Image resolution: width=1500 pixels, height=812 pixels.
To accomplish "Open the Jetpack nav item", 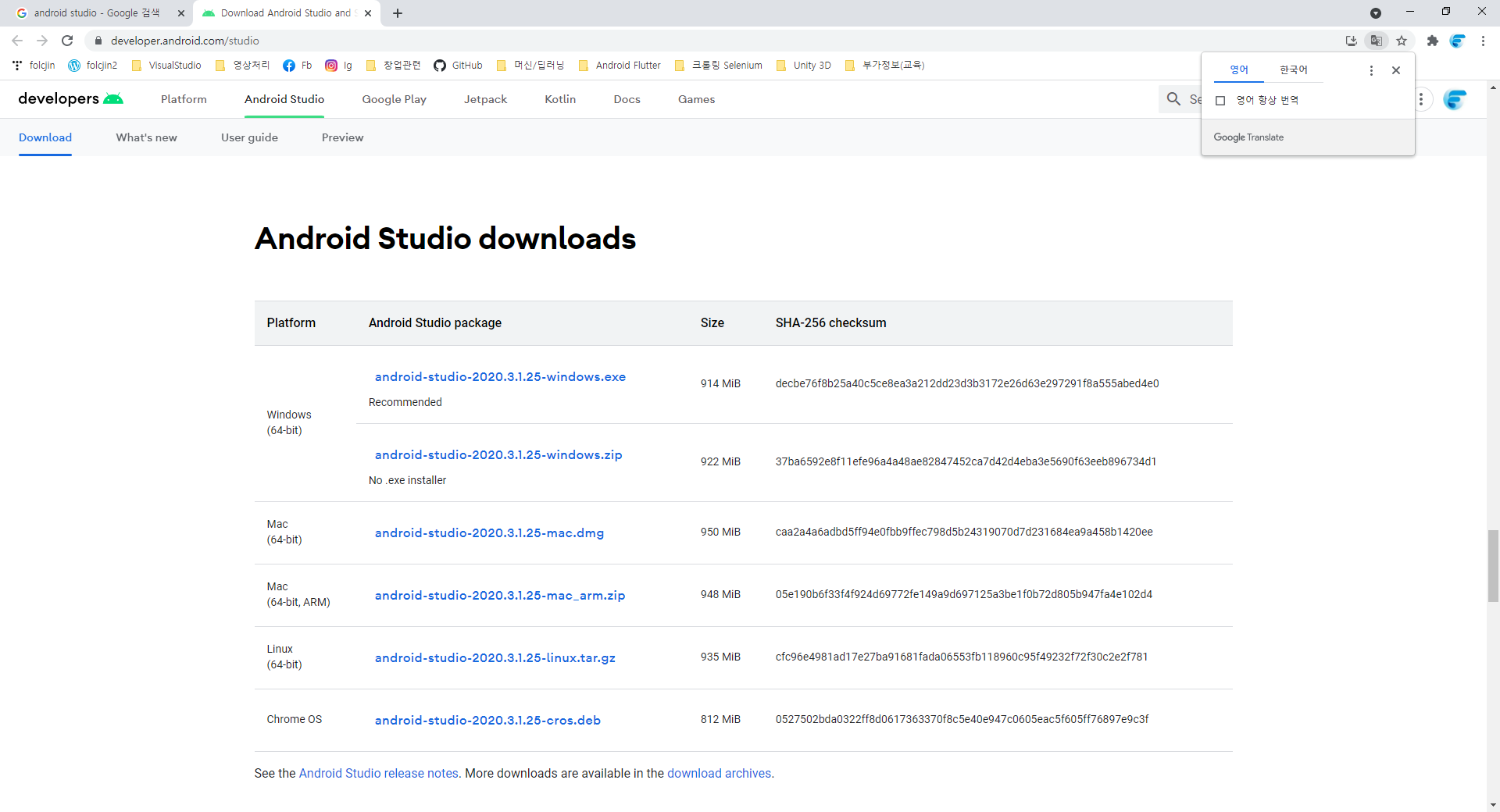I will pos(485,99).
